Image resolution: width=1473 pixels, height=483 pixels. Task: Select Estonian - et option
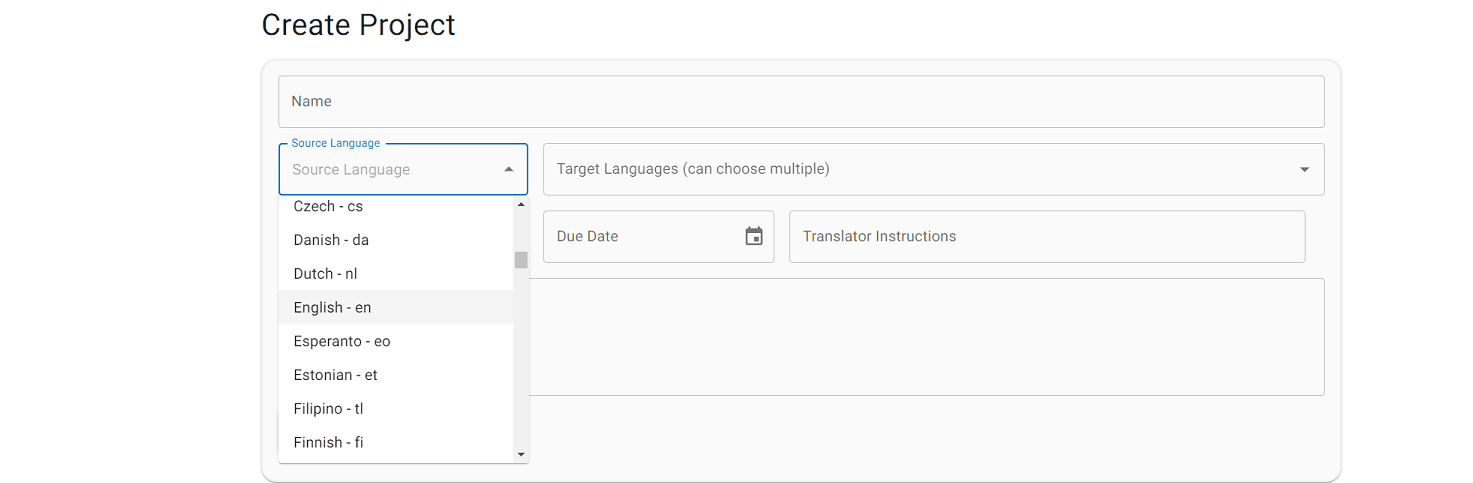tap(396, 375)
